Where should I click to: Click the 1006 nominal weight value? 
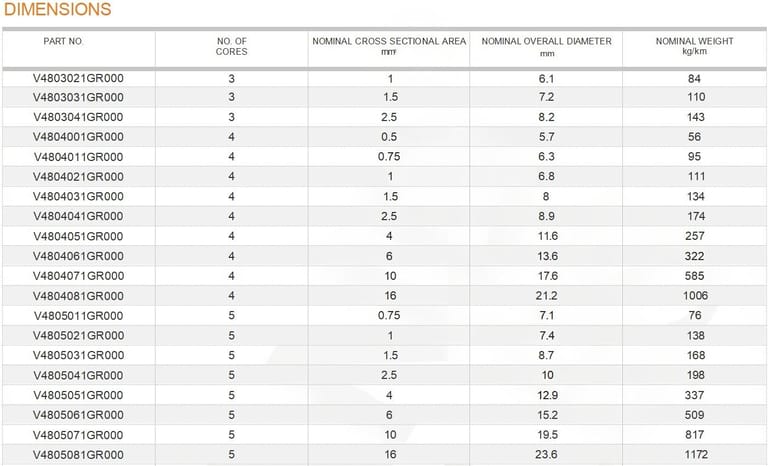694,296
